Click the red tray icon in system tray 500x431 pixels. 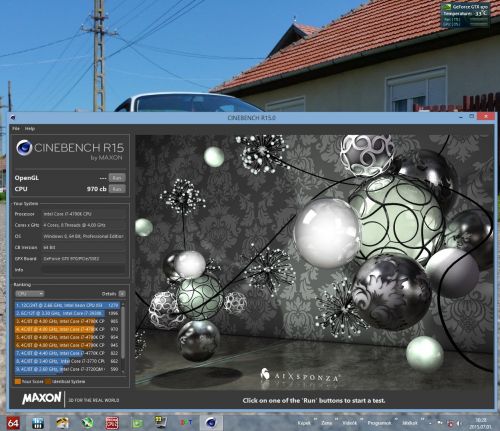450,423
